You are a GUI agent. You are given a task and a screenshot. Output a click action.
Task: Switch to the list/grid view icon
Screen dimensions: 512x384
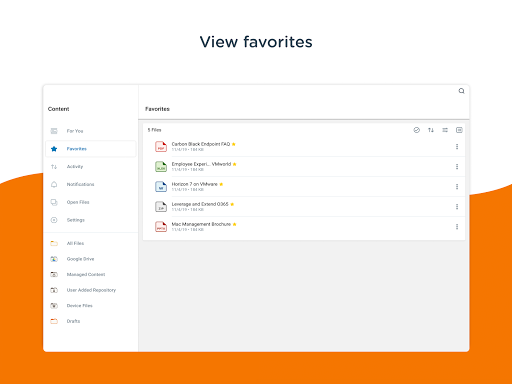point(459,130)
